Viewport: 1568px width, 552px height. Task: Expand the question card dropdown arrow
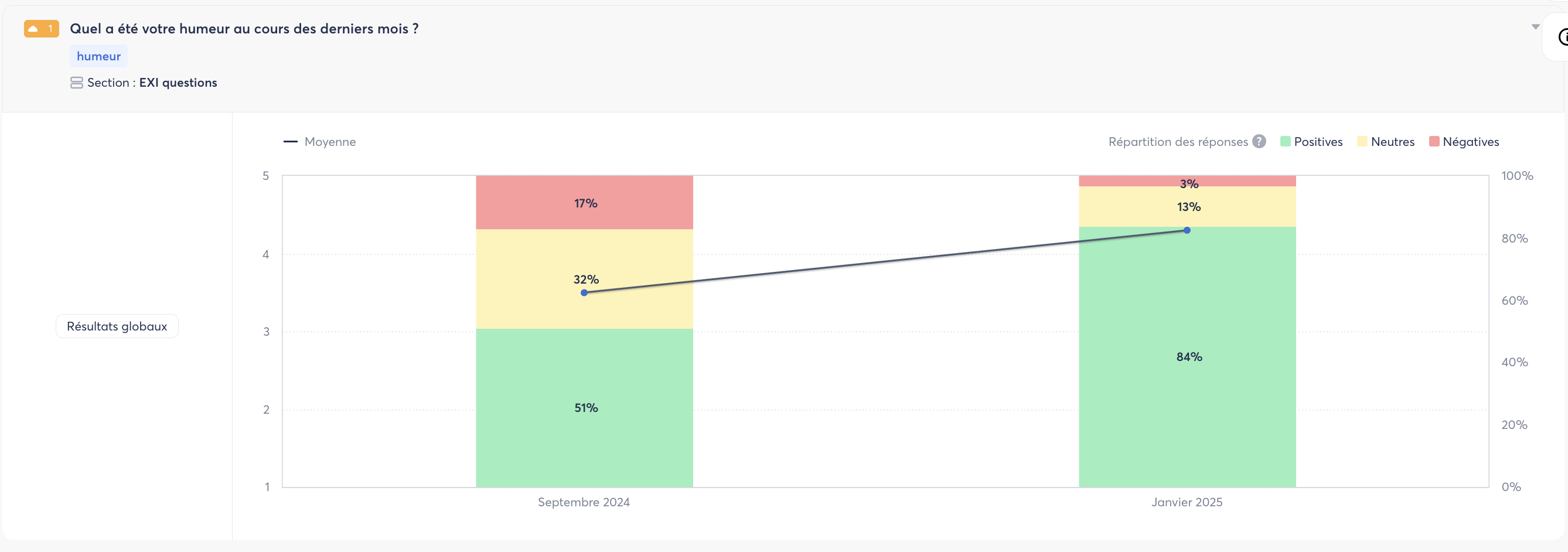pos(1535,27)
